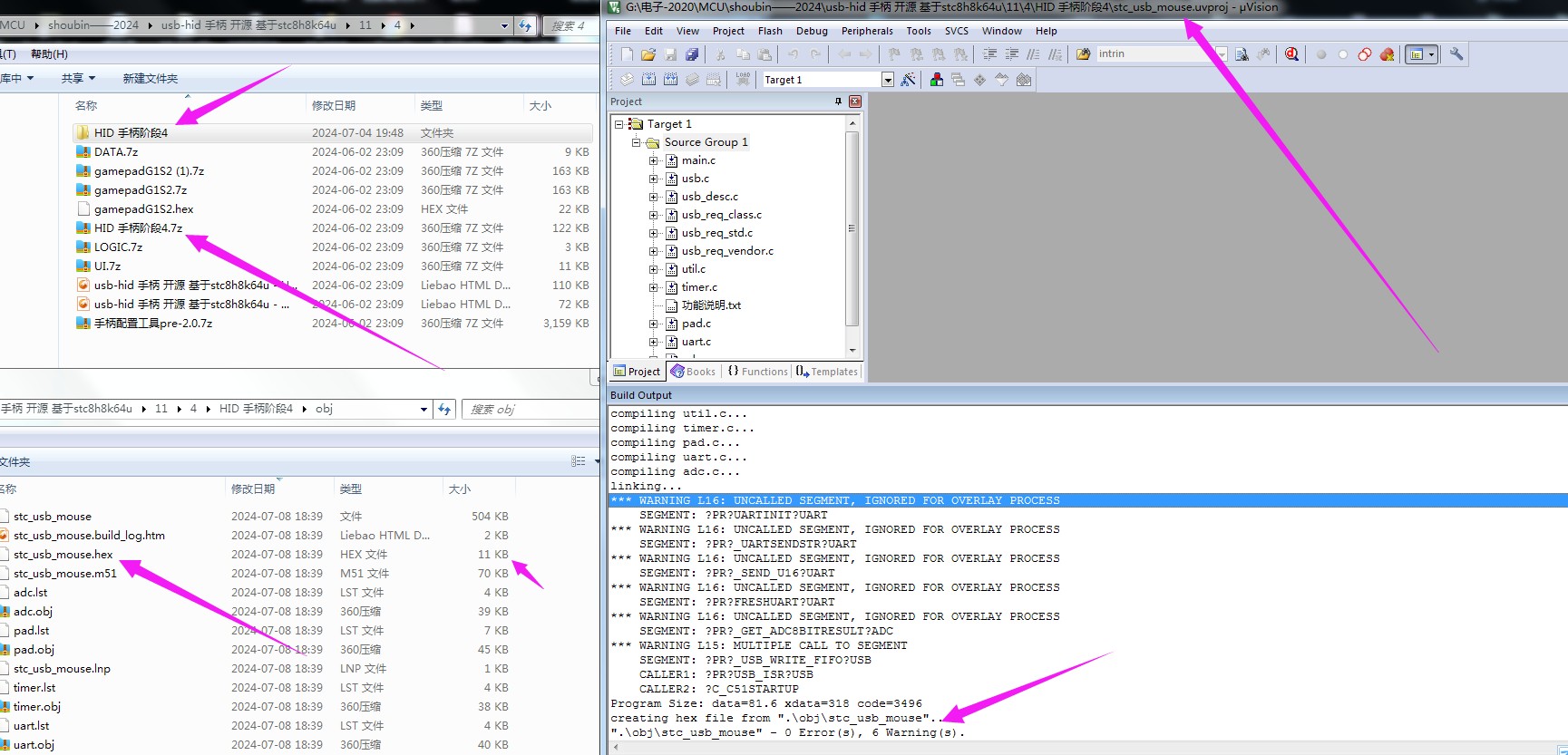Screen dimensions: 1568x755
Task: Click the Indent selected lines icon
Action: pyautogui.click(x=989, y=54)
